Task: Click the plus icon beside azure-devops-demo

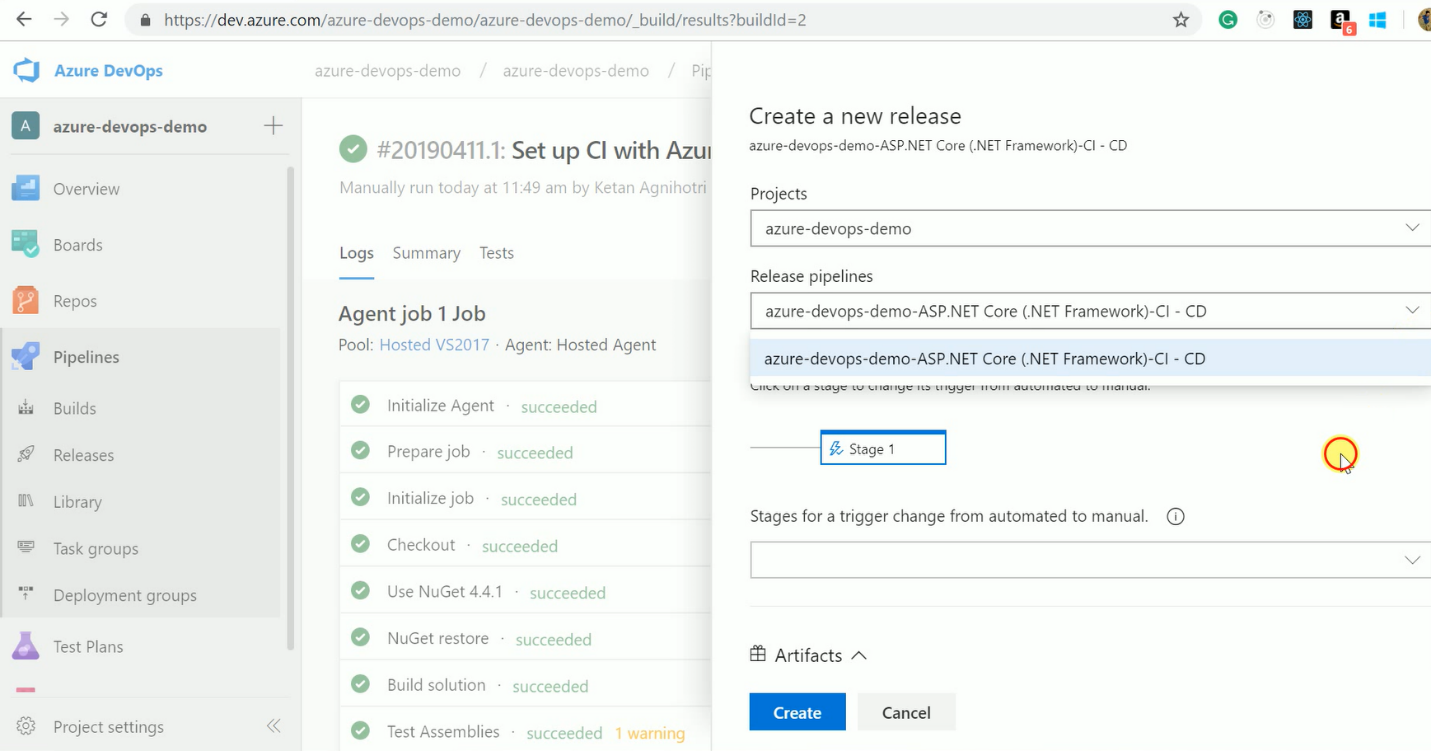Action: pyautogui.click(x=273, y=126)
